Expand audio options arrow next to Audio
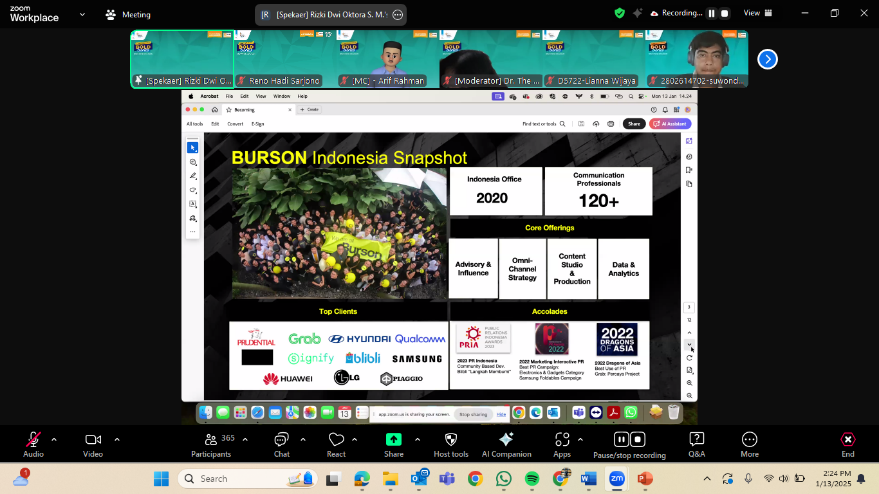This screenshot has height=494, width=879. tap(54, 440)
